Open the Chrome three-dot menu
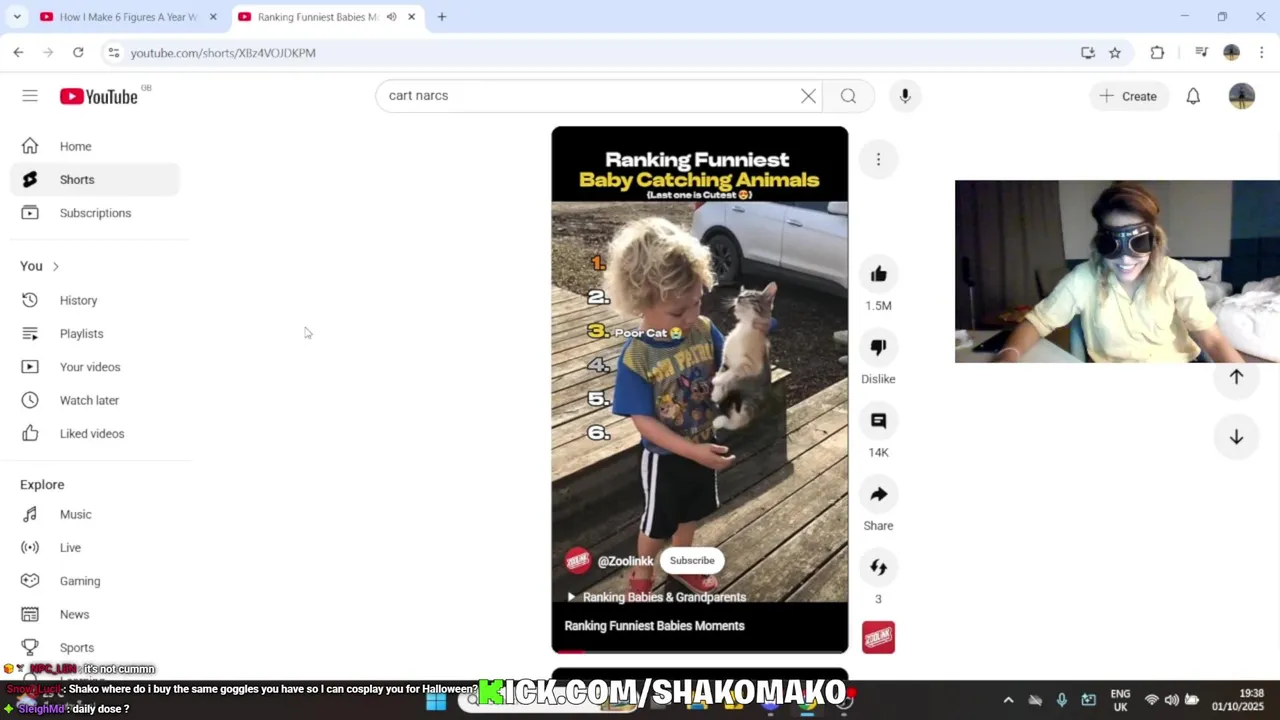 tap(1262, 52)
